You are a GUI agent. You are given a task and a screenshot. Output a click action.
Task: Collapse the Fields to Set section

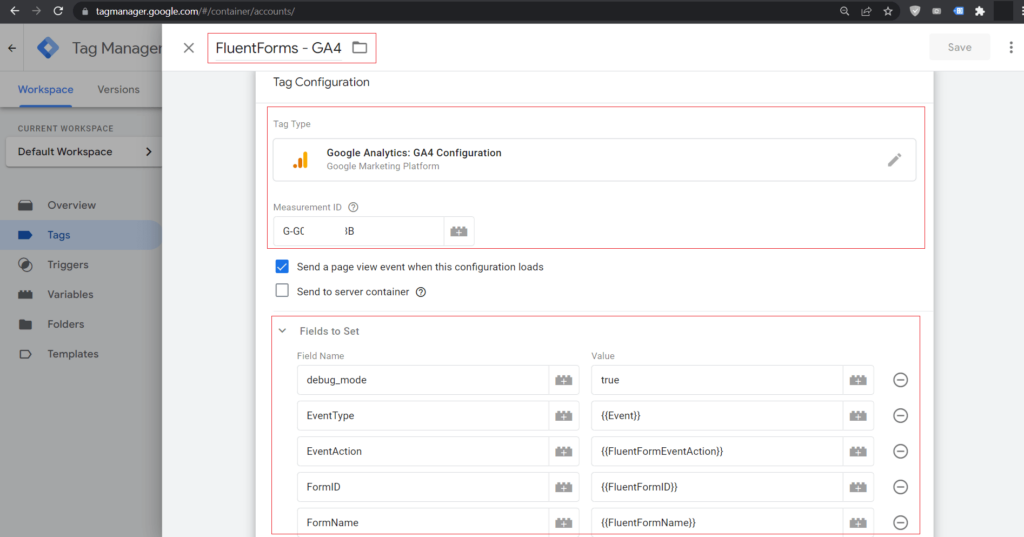coord(282,331)
